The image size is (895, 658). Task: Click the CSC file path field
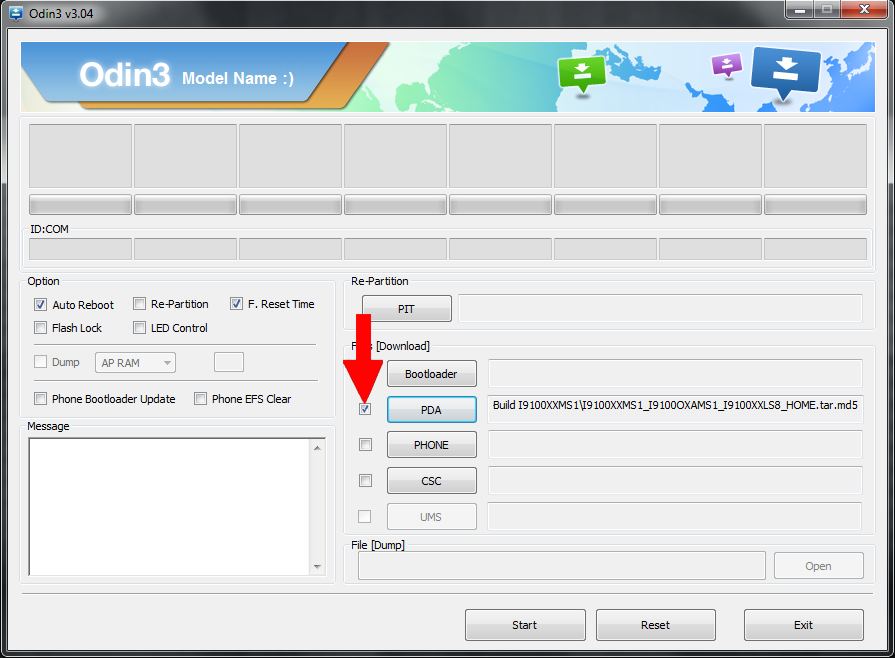(x=675, y=480)
